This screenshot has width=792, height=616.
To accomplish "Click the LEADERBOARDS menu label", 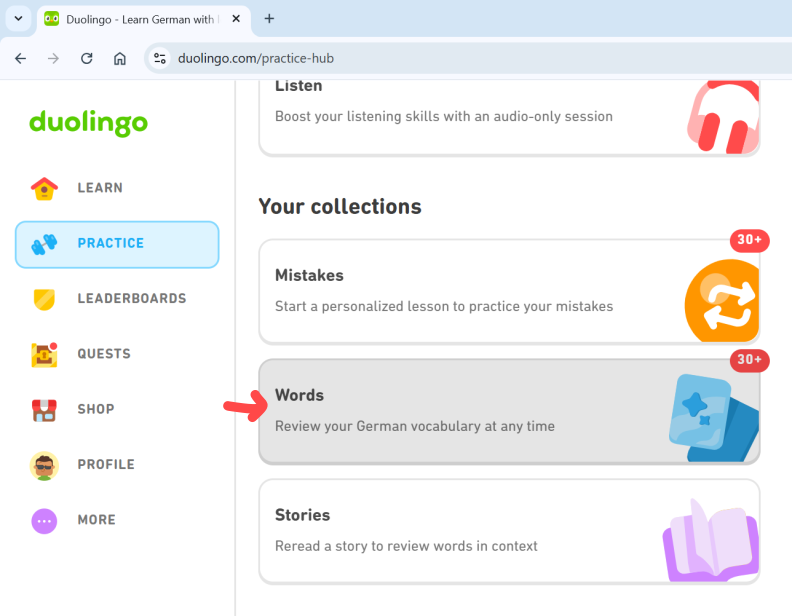I will point(132,298).
